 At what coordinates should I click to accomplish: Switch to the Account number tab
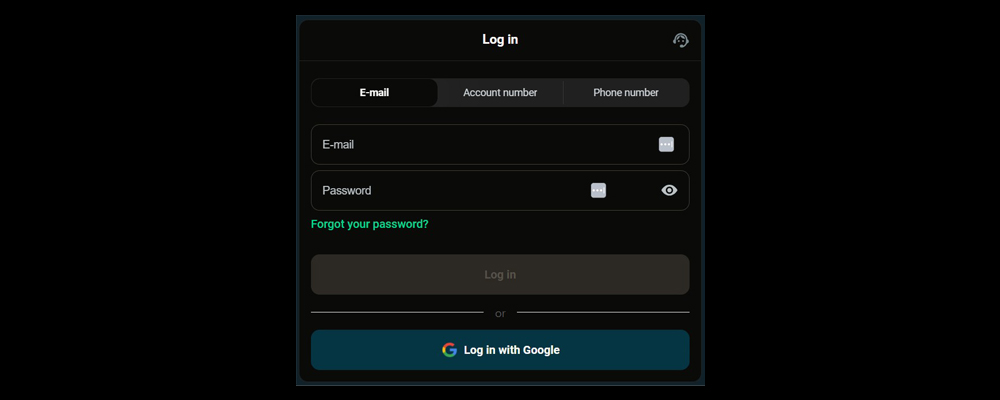pyautogui.click(x=500, y=93)
